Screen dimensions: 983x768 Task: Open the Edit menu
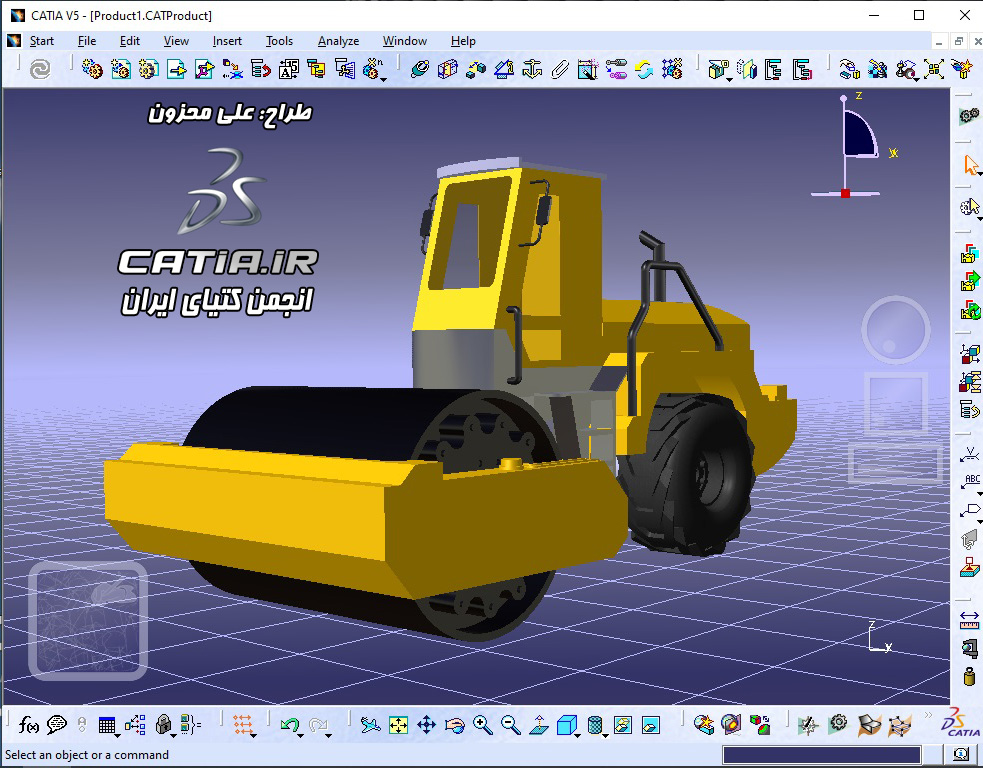130,41
